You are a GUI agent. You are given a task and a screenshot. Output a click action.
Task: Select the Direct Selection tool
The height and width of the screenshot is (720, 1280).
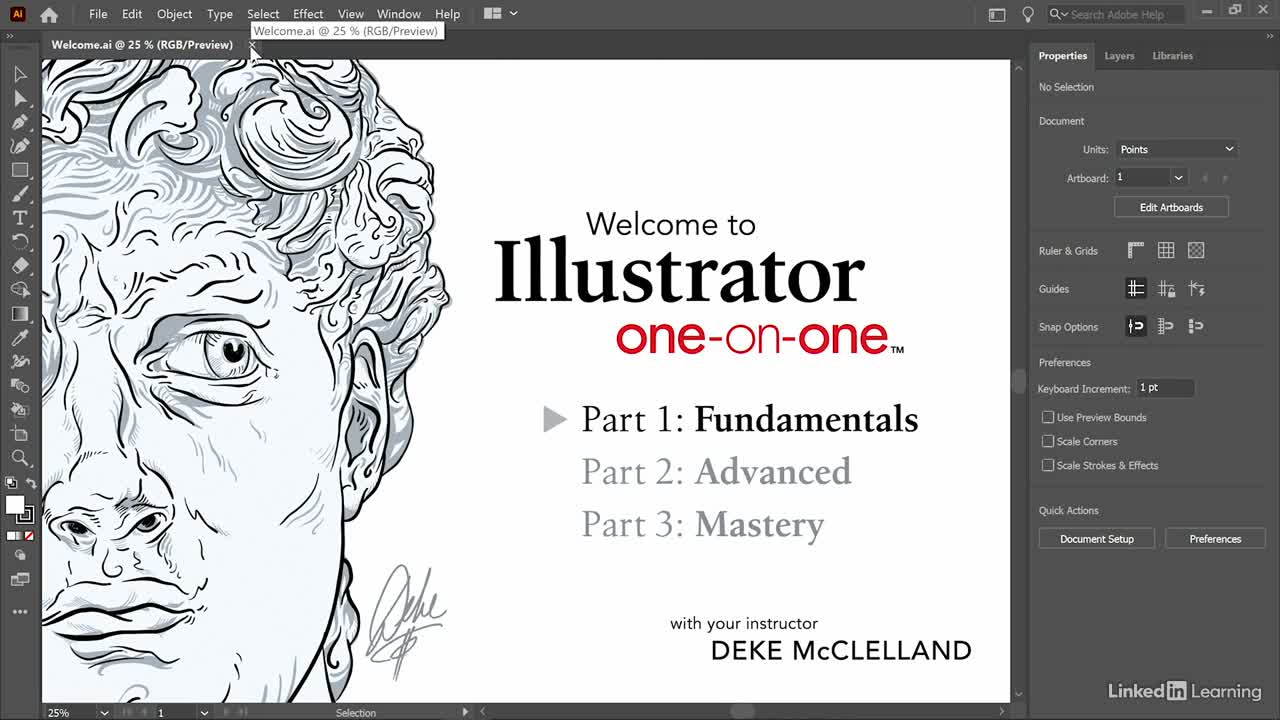pos(20,98)
